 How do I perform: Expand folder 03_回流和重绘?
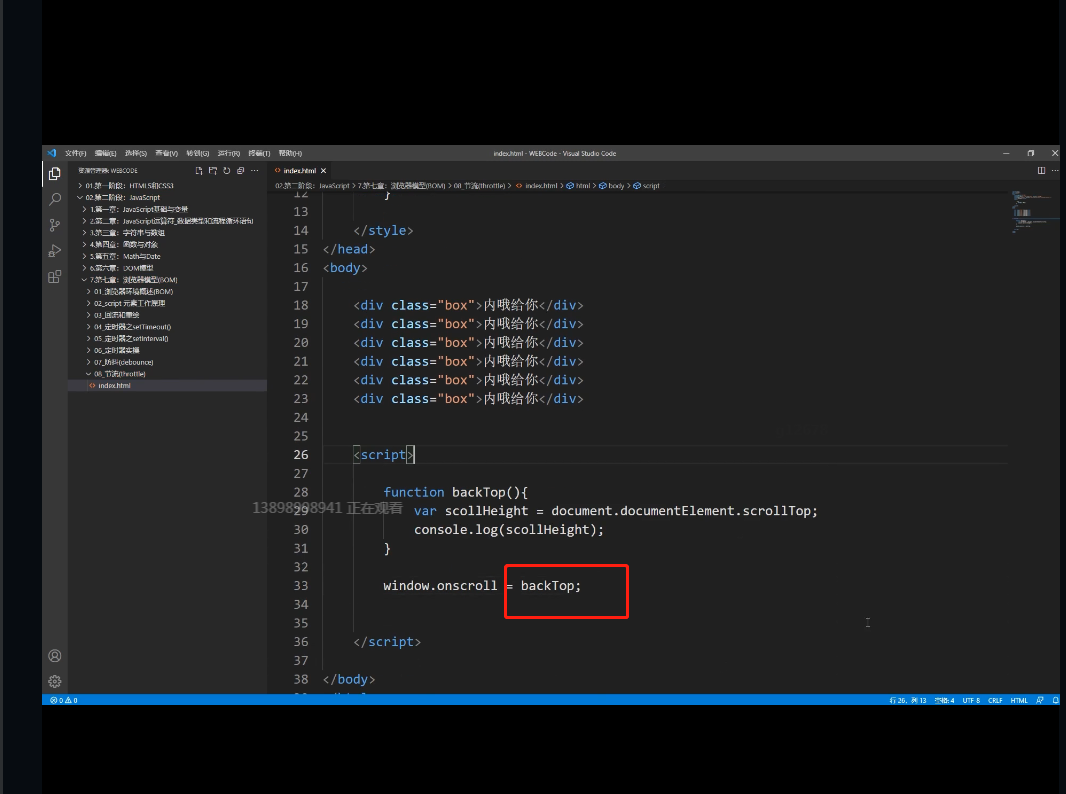[x=167, y=315]
